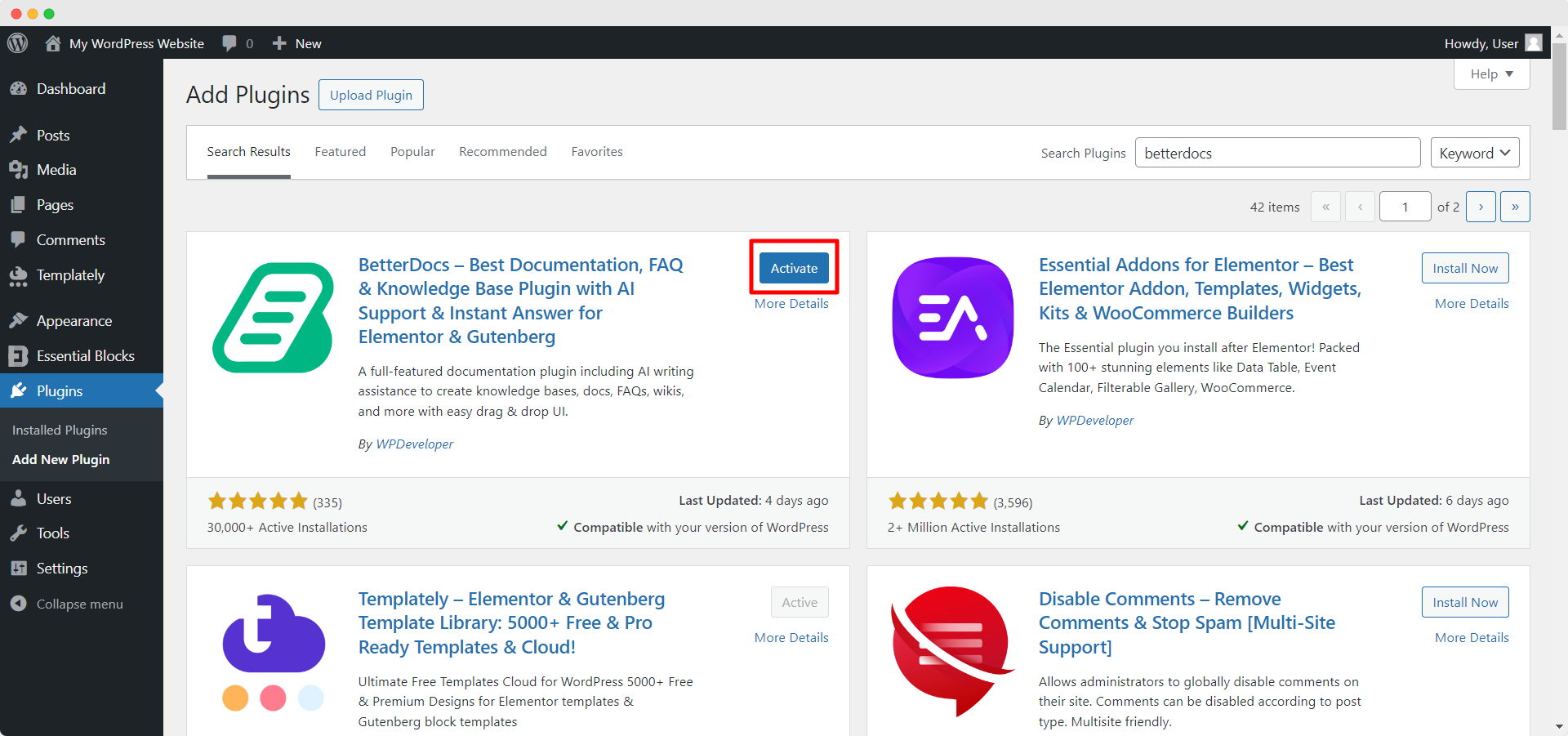Collapse the admin sidebar menu

pyautogui.click(x=19, y=604)
